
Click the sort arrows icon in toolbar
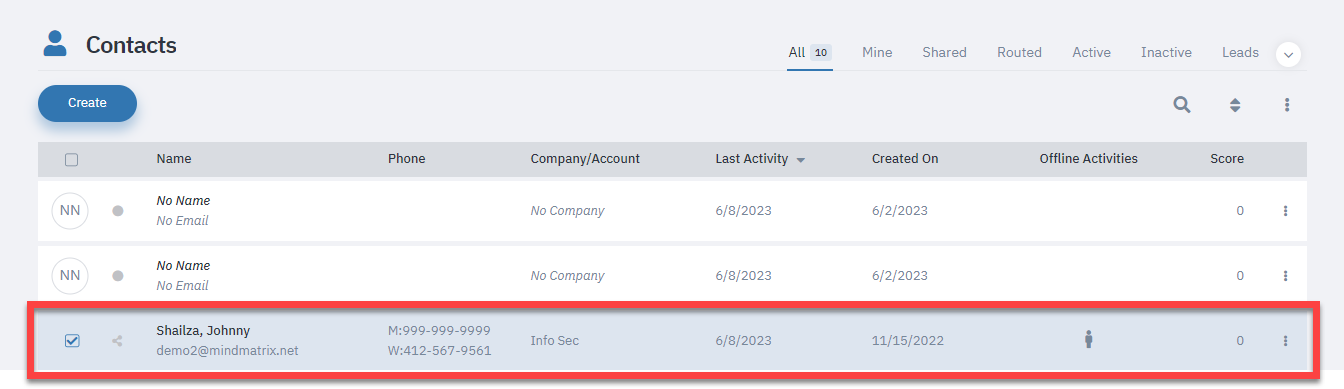pyautogui.click(x=1235, y=105)
